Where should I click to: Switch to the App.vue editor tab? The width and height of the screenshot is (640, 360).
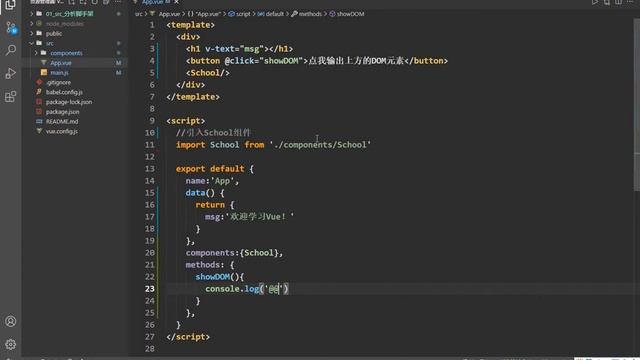(x=152, y=2)
